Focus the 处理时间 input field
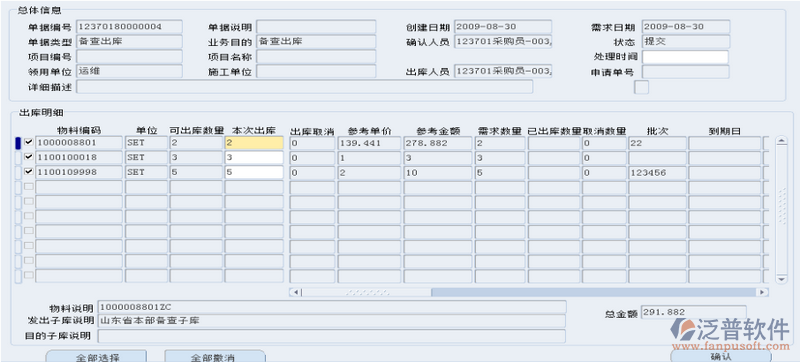800x362 pixels. pyautogui.click(x=685, y=57)
